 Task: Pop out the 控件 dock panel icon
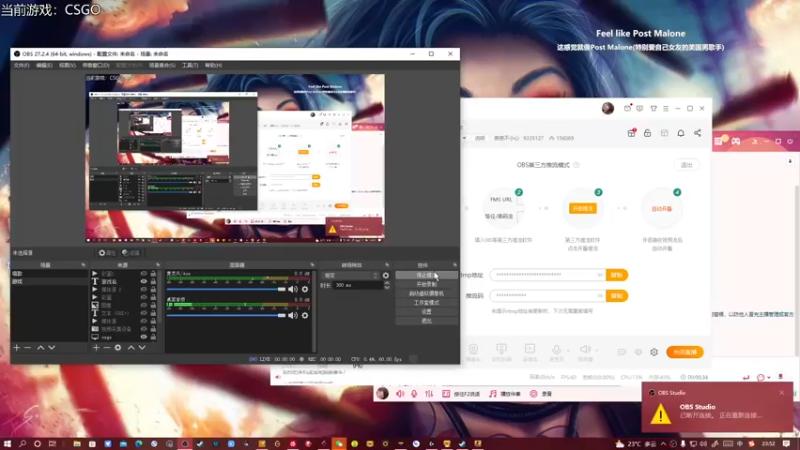click(455, 265)
